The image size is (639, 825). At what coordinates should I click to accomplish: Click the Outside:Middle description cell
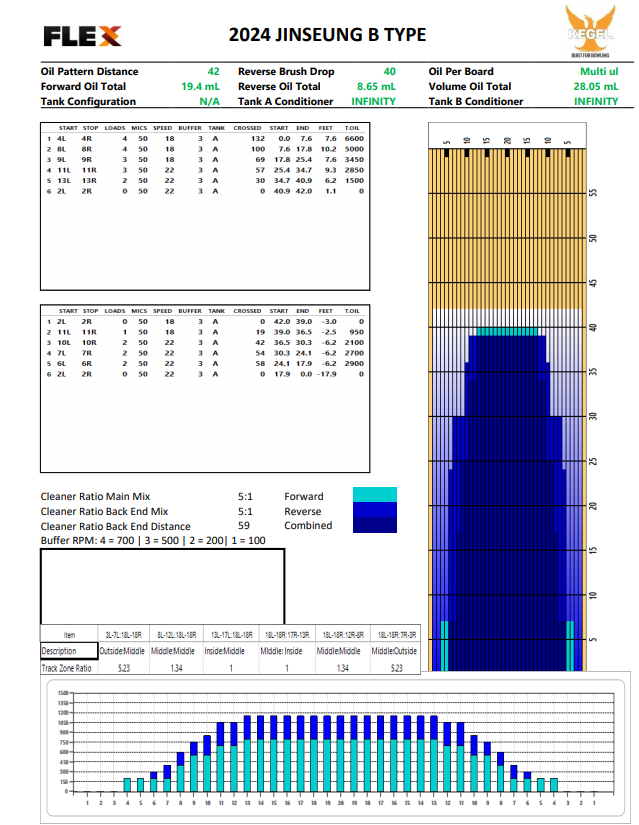pos(122,651)
